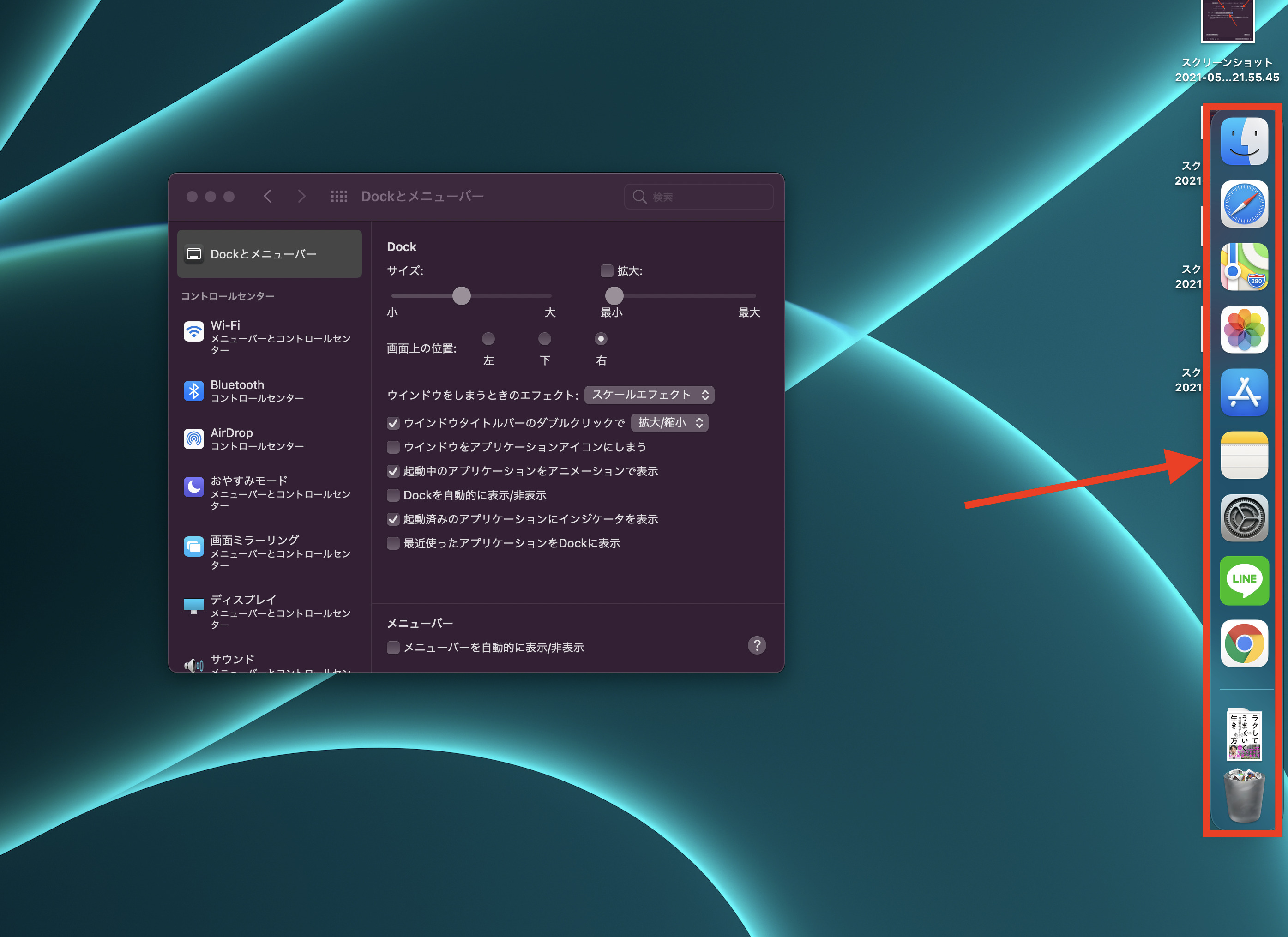
Task: Open Finder from the Dock
Action: pos(1244,141)
